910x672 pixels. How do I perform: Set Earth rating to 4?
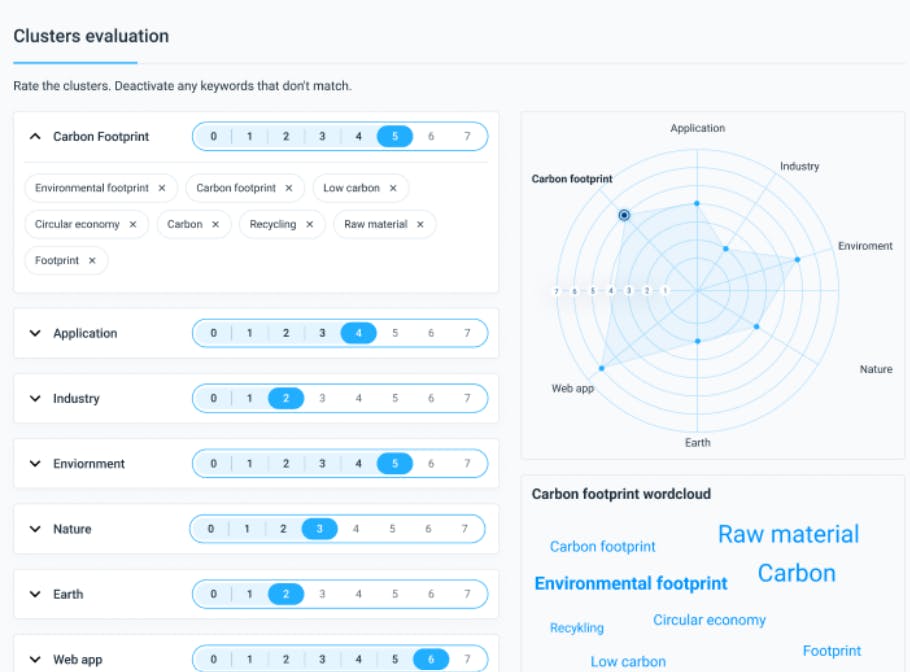coord(359,594)
